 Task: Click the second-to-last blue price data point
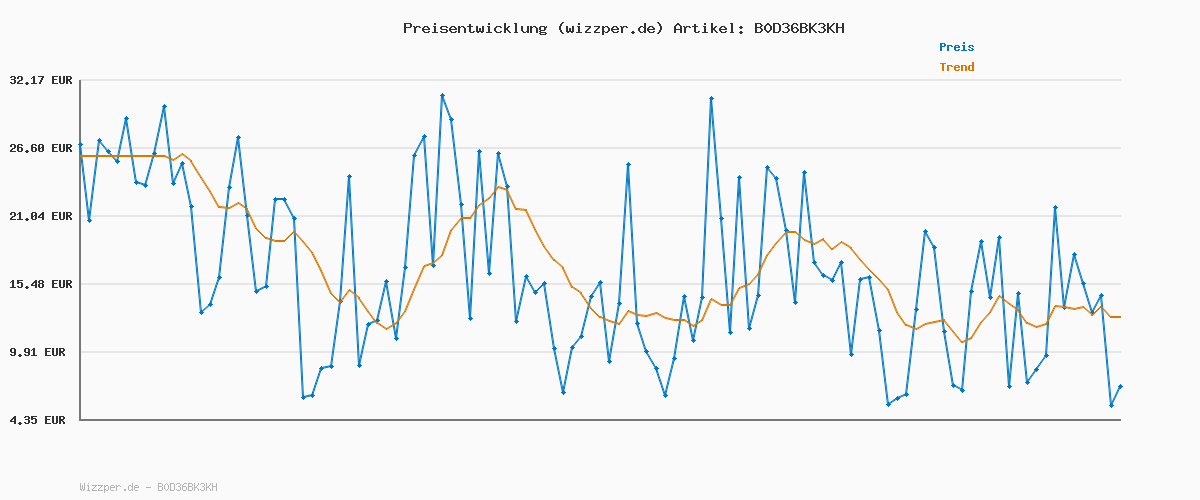pyautogui.click(x=1111, y=405)
